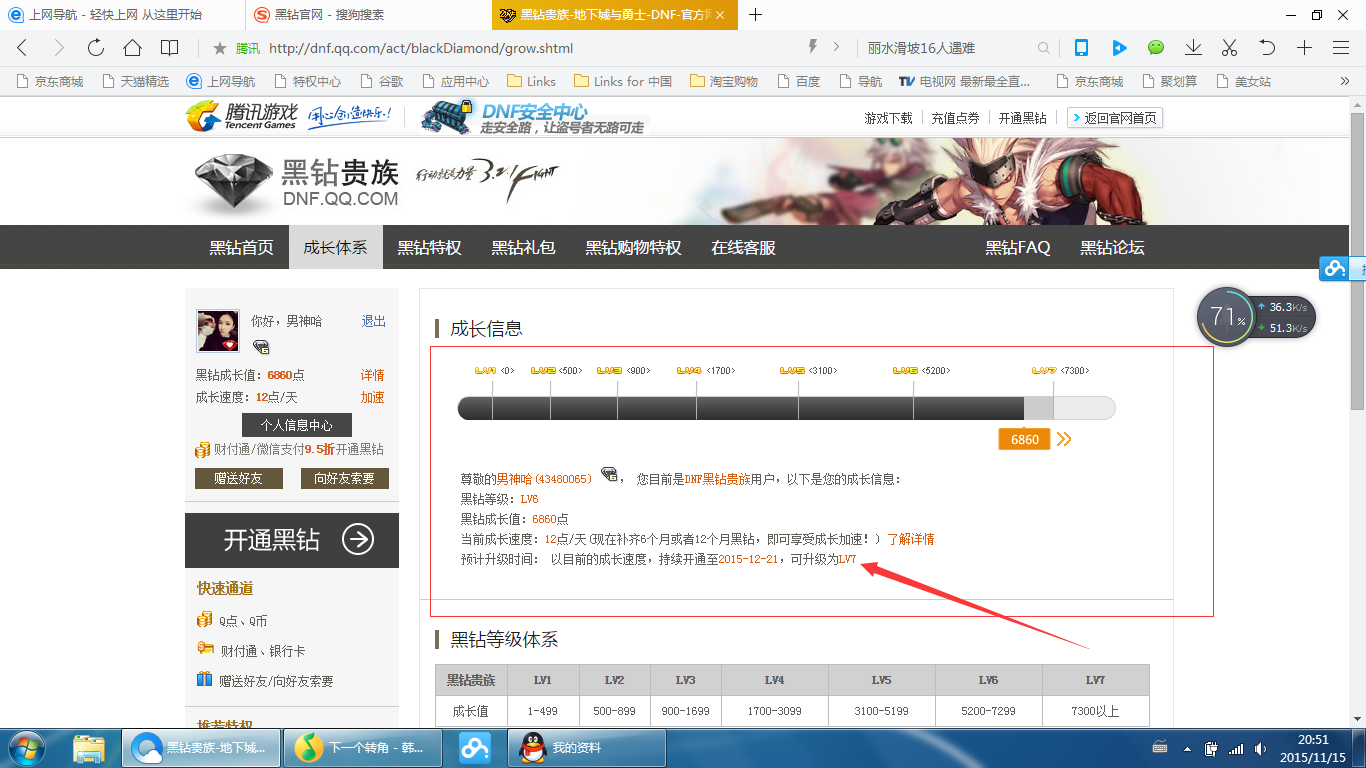
Task: Select the 成长体系 nav tab
Action: pos(335,247)
